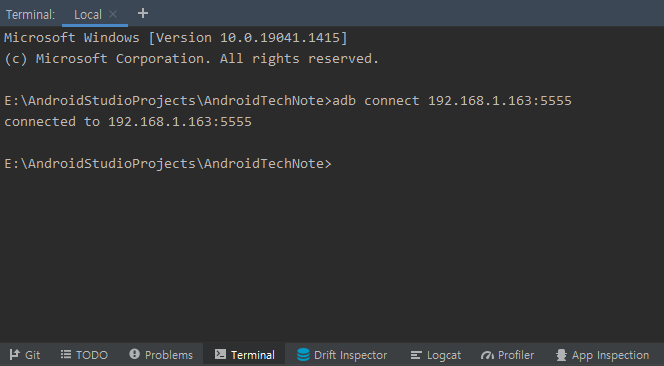Viewport: 664px width, 366px height.
Task: Click the TODO list icon
Action: point(66,354)
